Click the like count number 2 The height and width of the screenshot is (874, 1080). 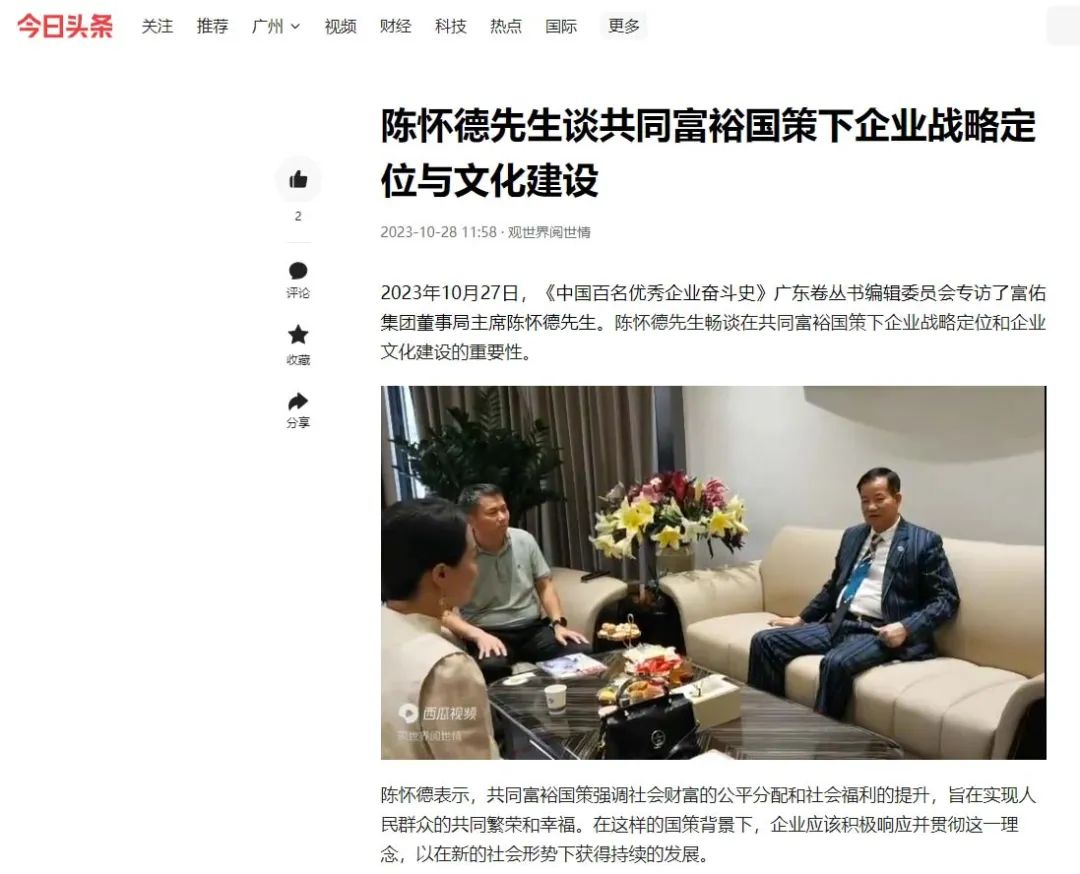298,216
